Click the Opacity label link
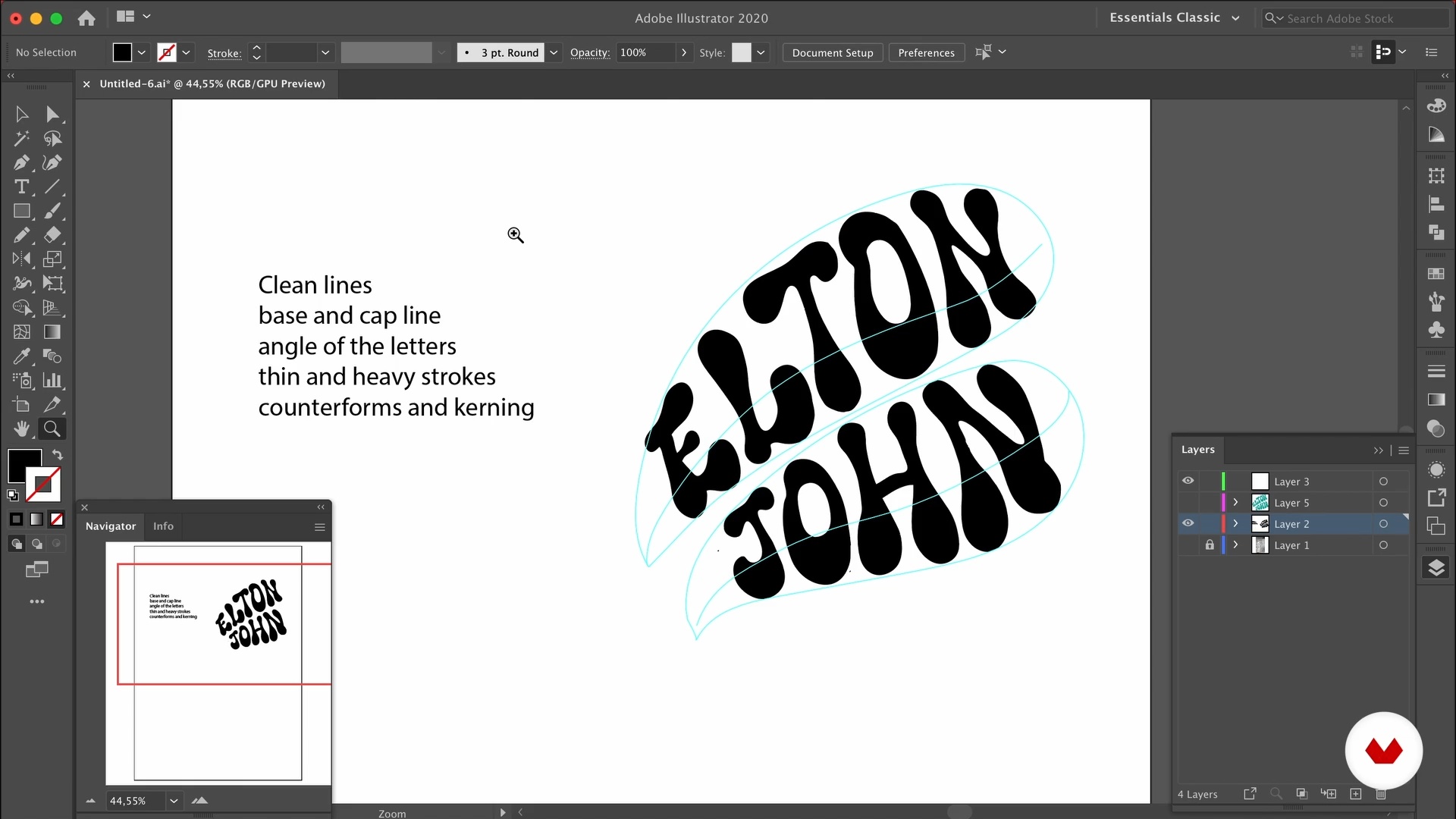 [590, 52]
